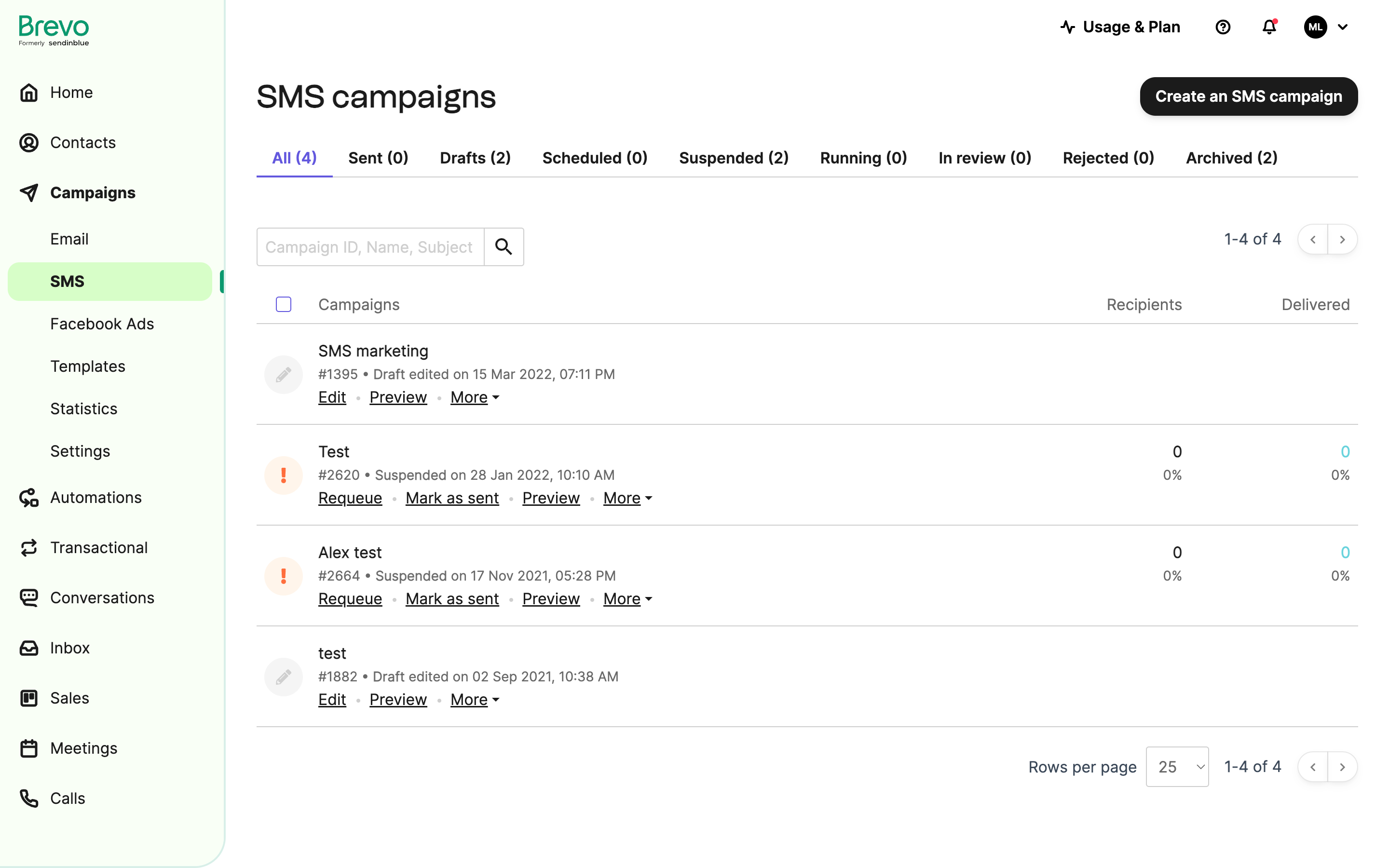Switch to the Drafts (2) tab
1389x868 pixels.
(x=475, y=158)
